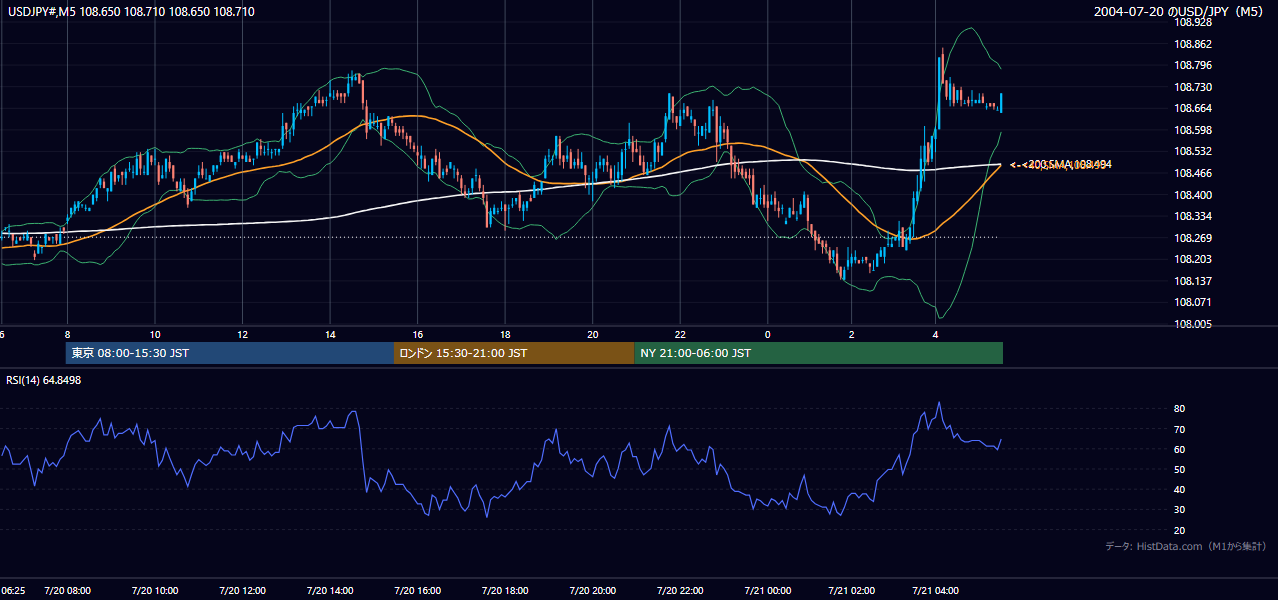1278x600 pixels.
Task: Click the hour 8 tick under price chart
Action: coord(67,334)
